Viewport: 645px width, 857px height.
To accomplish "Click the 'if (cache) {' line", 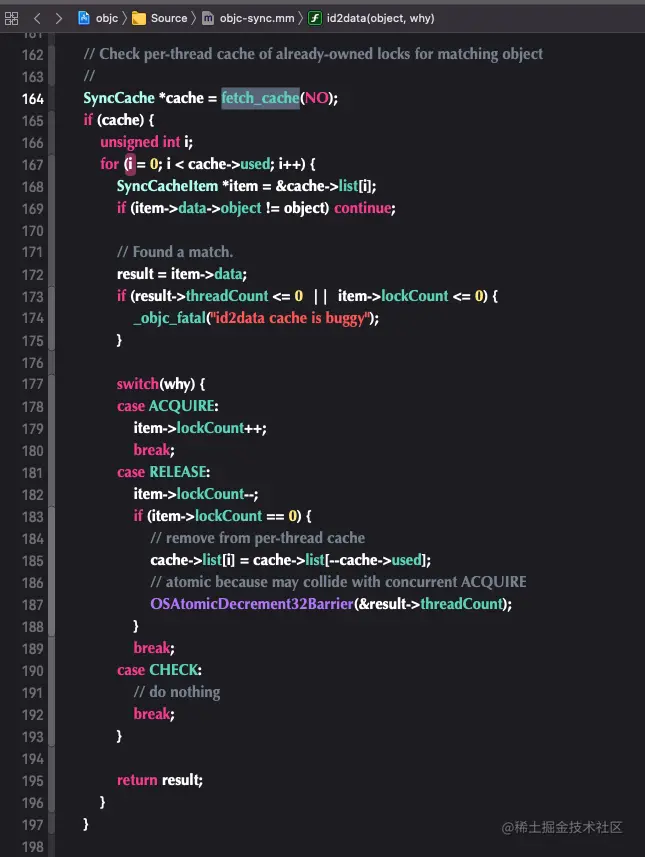I will click(x=119, y=120).
